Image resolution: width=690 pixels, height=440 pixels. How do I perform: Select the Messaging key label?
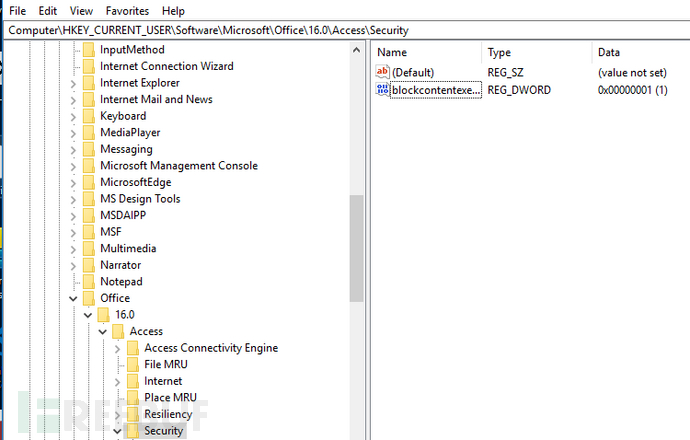coord(126,149)
